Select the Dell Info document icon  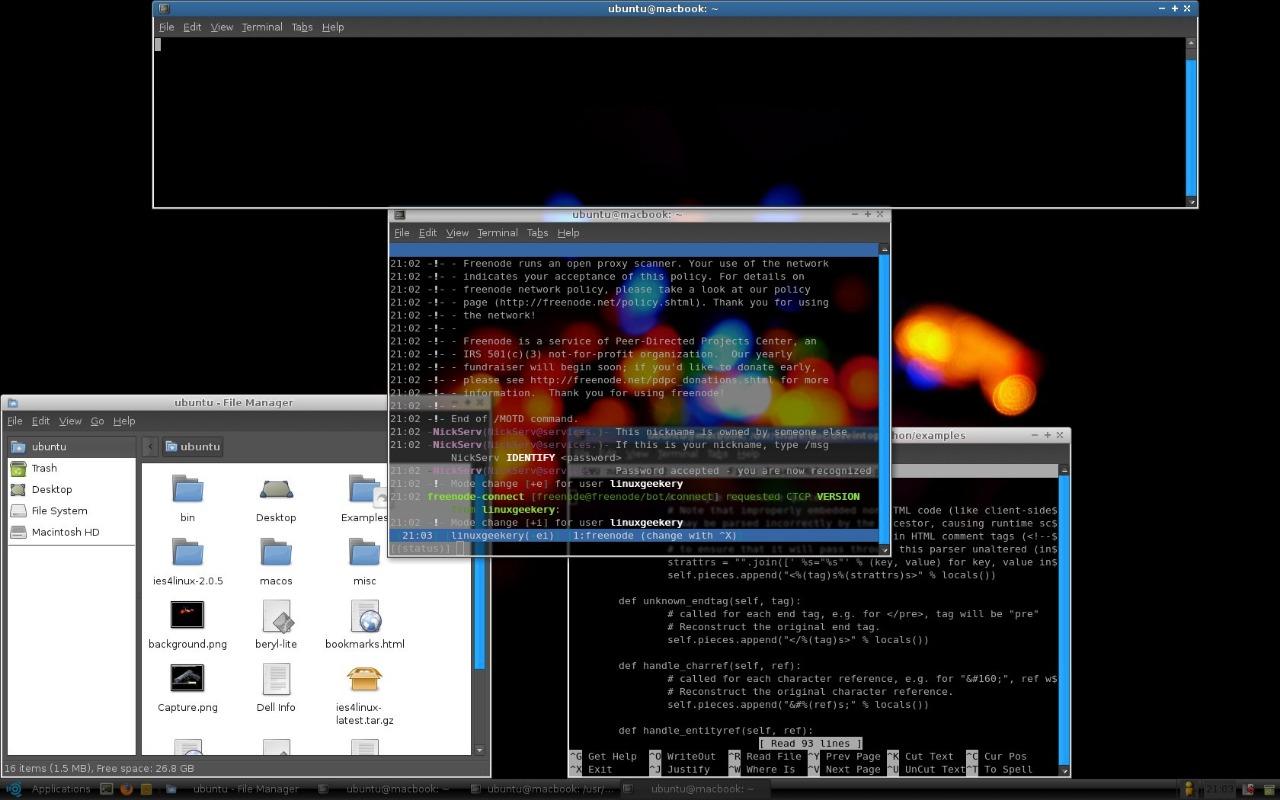(x=276, y=679)
